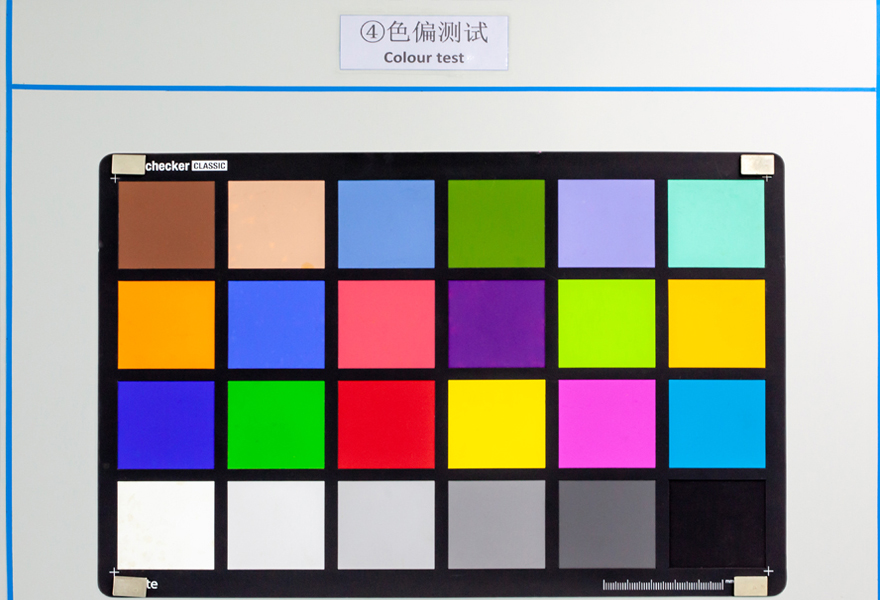
Task: Select the dark purple patch
Action: coord(497,324)
